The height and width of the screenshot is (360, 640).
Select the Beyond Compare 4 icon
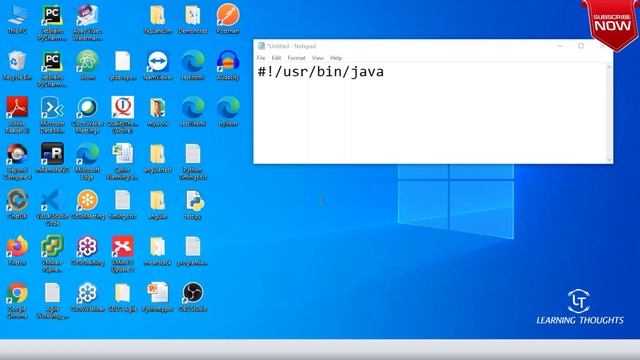click(17, 162)
